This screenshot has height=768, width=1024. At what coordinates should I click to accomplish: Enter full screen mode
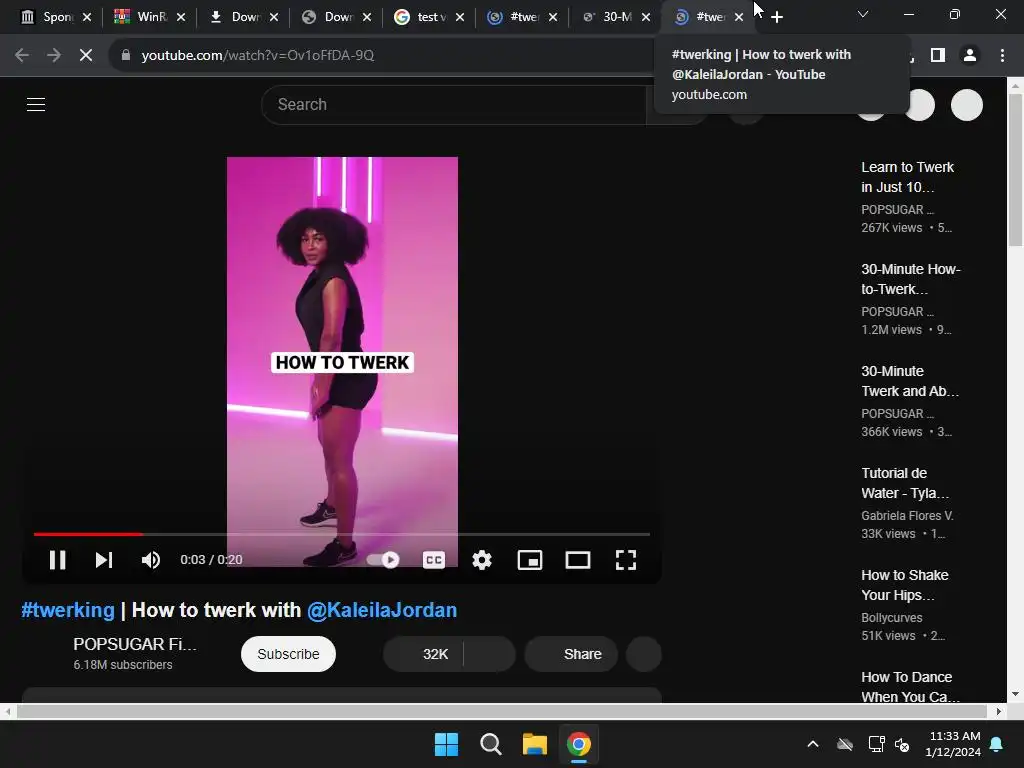coord(626,560)
